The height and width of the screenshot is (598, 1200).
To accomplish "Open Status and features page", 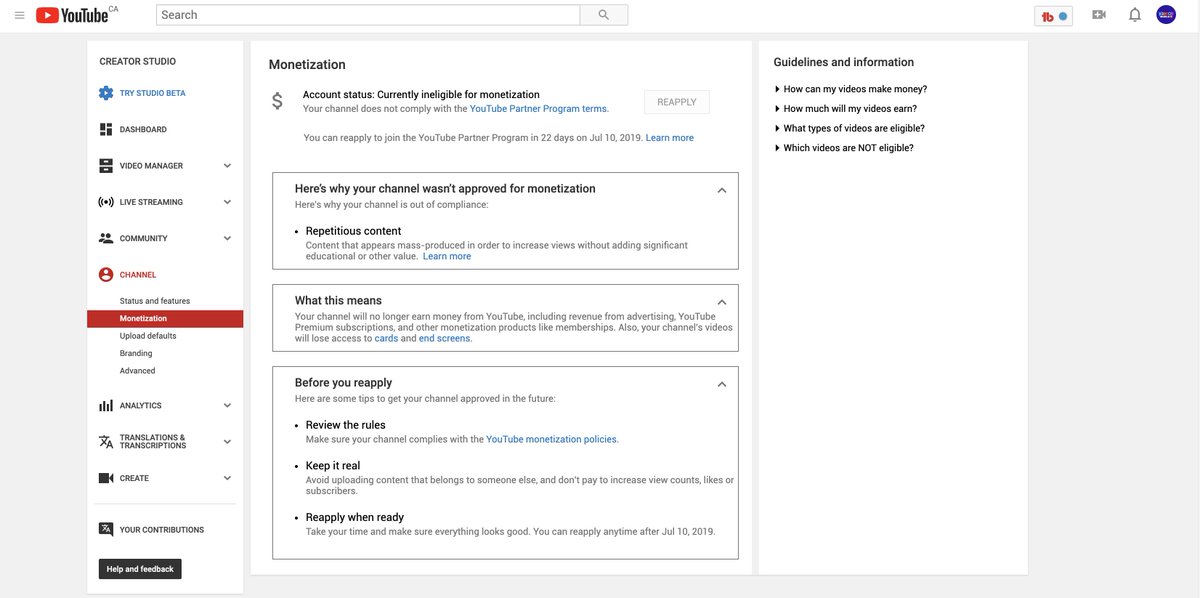I will [155, 301].
